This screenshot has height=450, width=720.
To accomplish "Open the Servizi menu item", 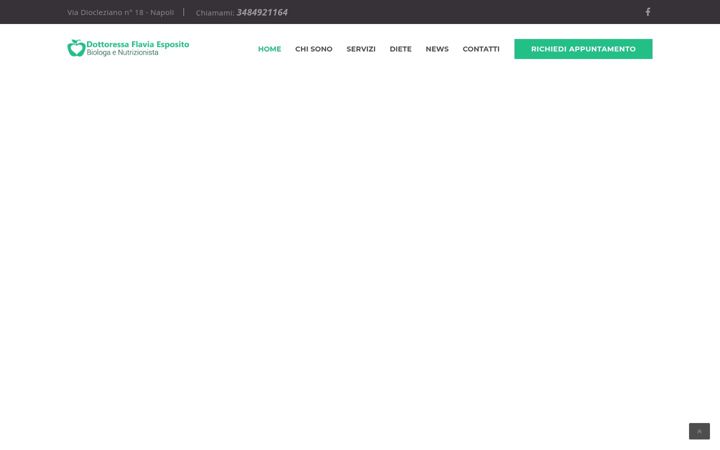I will [x=361, y=49].
